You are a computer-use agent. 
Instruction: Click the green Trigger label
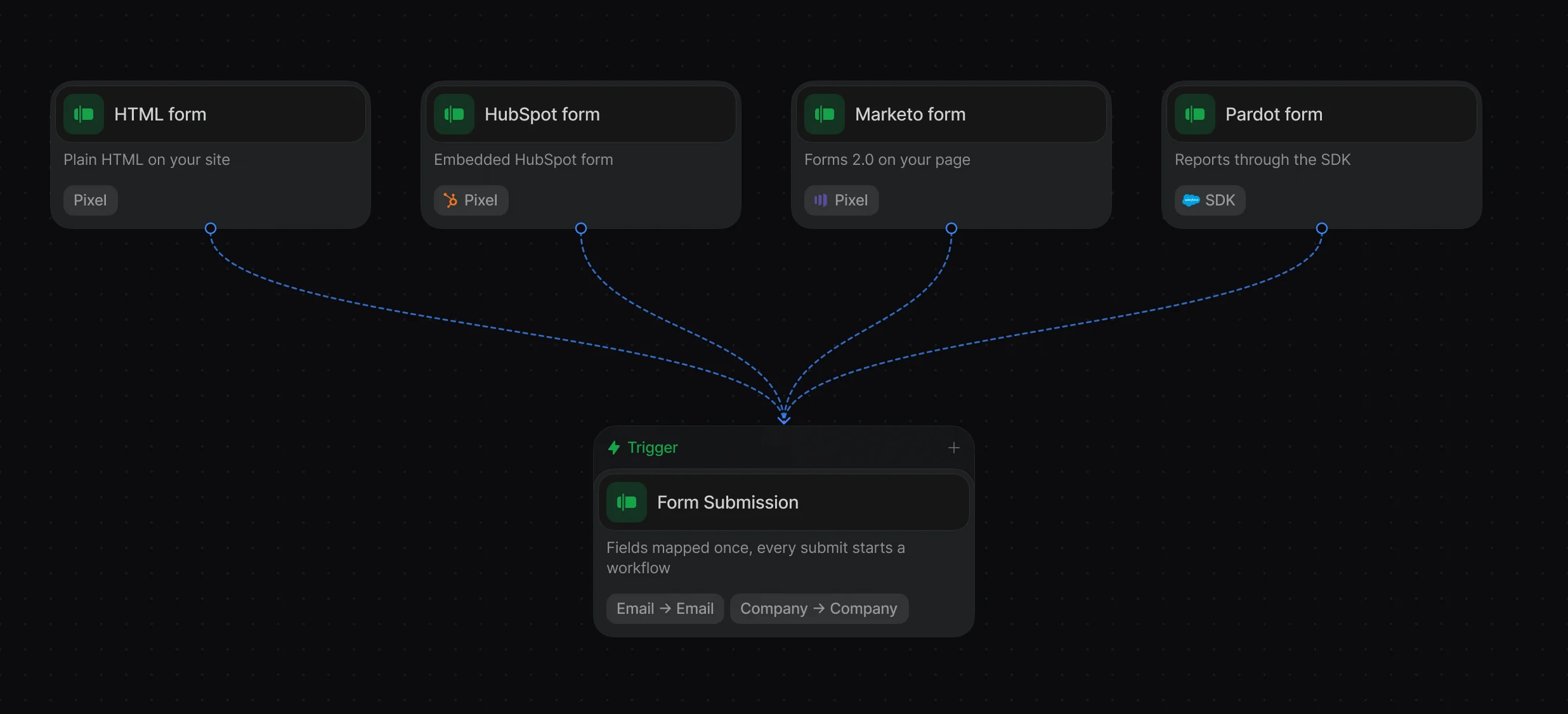pos(652,448)
